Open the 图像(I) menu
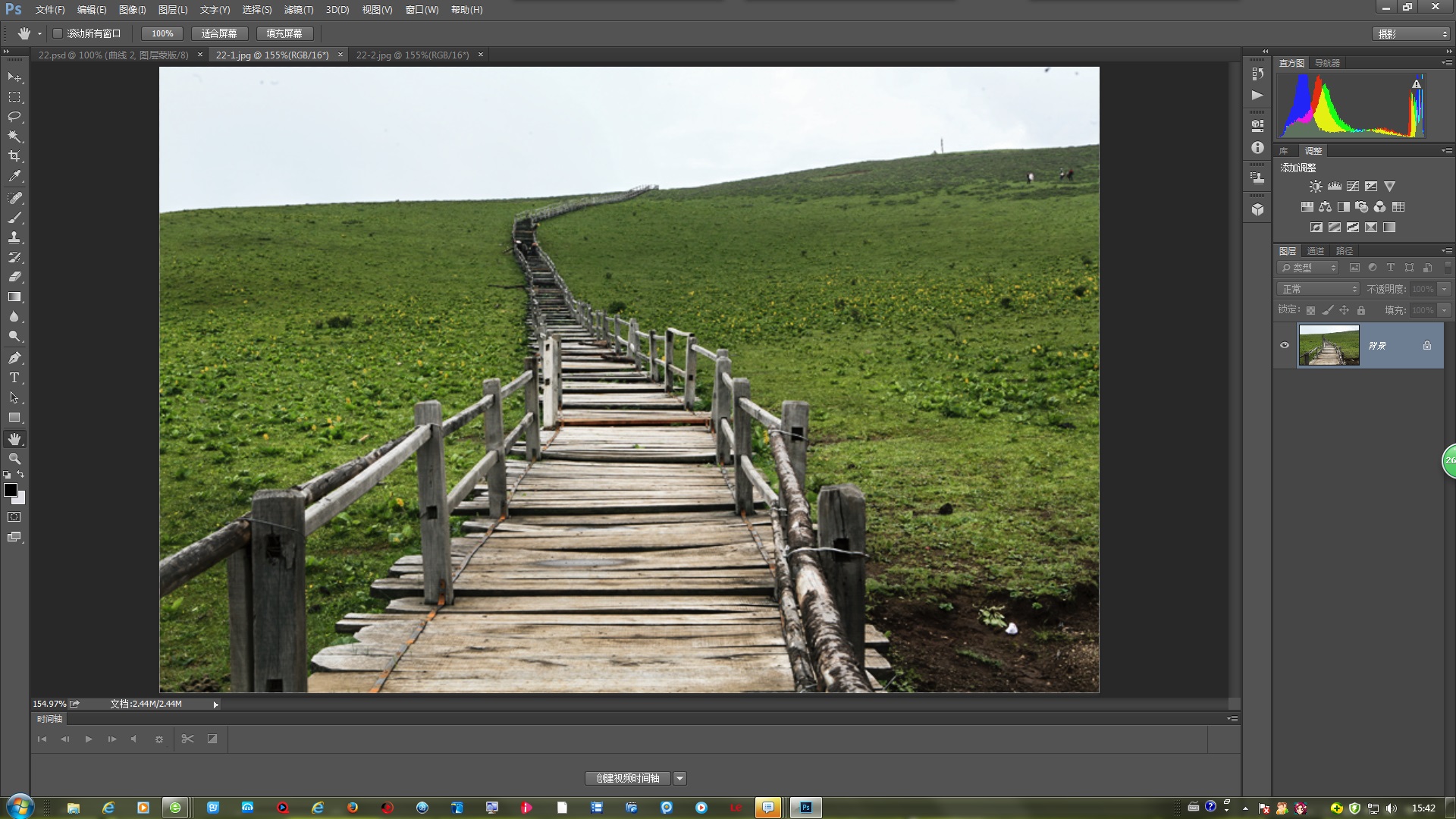The image size is (1456, 819). coord(132,10)
